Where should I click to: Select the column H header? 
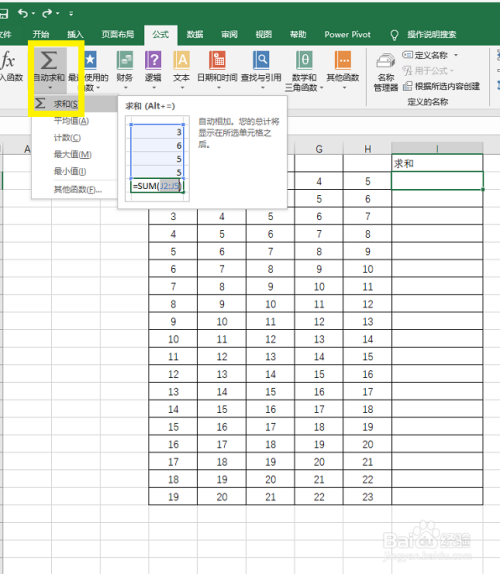point(367,149)
